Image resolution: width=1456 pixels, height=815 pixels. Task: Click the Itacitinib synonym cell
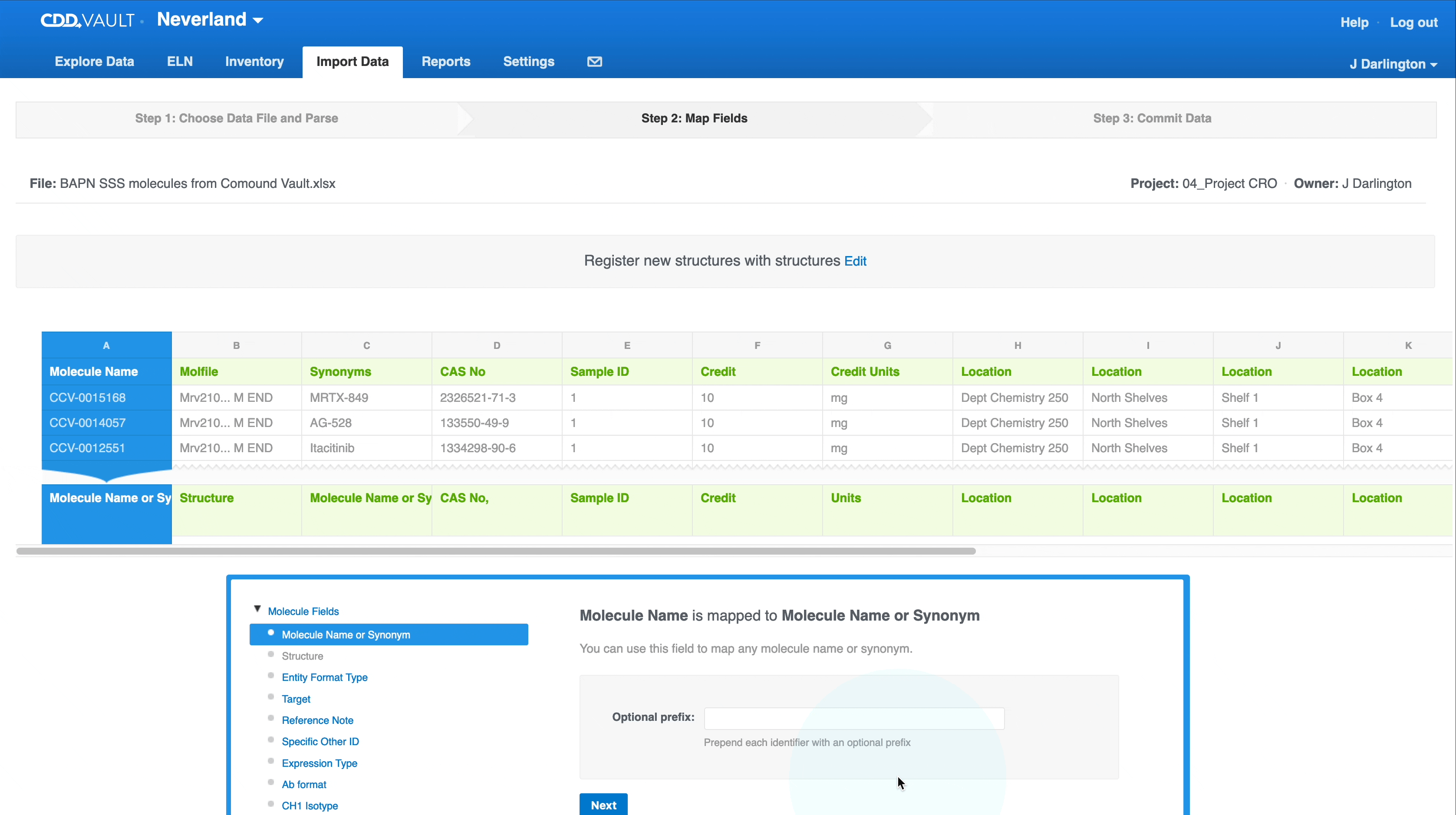(366, 448)
